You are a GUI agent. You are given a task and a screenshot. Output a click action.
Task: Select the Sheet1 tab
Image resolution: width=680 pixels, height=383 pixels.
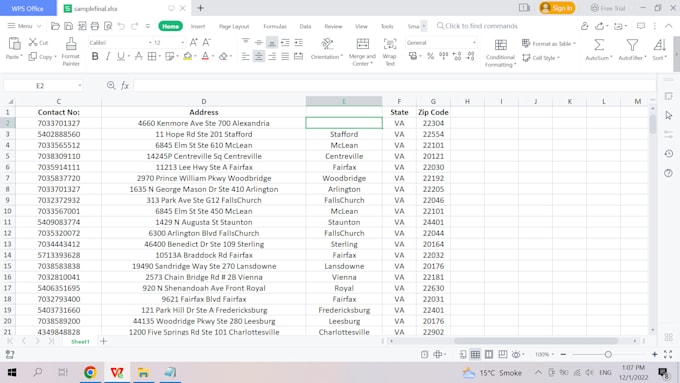[x=80, y=341]
